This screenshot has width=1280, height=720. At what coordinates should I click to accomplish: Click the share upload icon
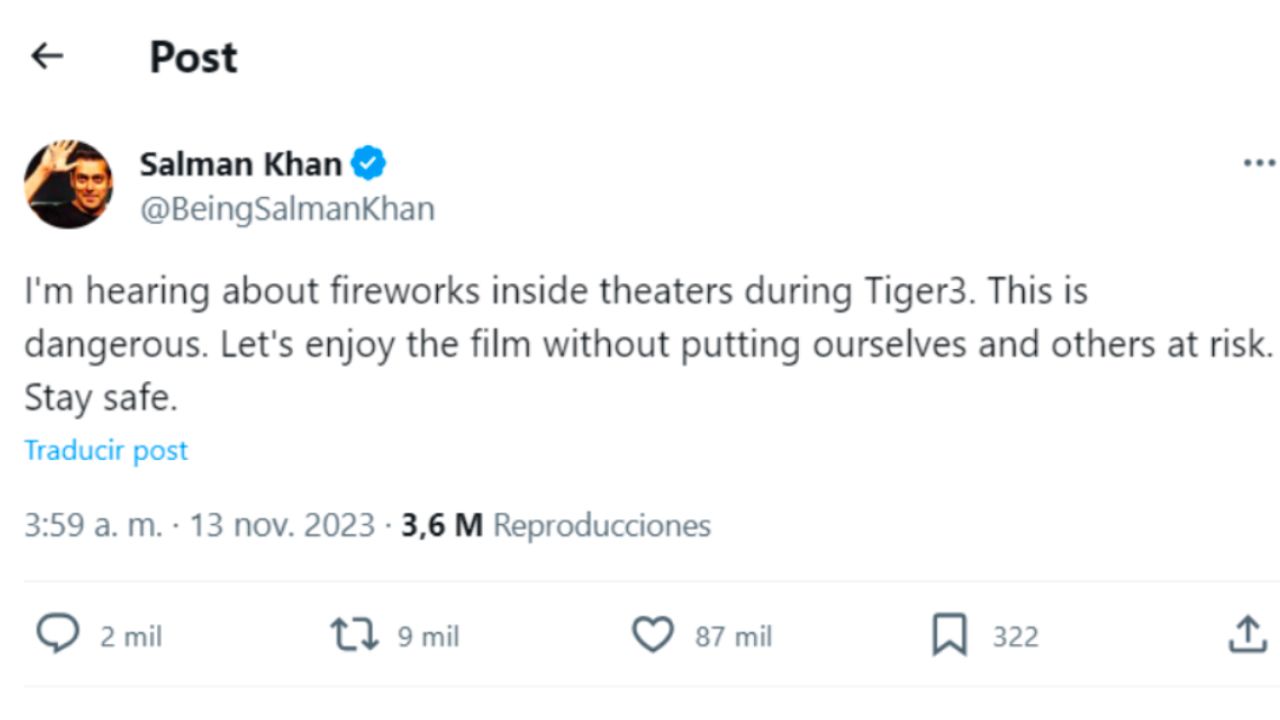pyautogui.click(x=1246, y=635)
